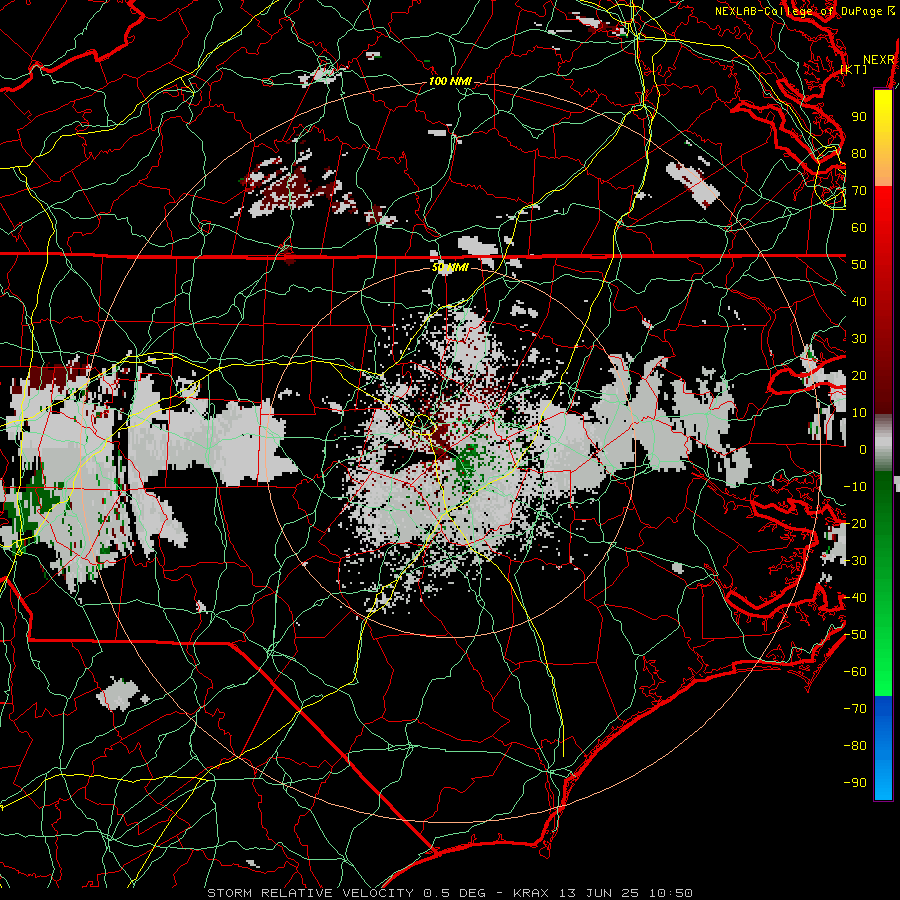Select the -30 value on the velocity scale
The image size is (900, 900).
click(x=855, y=561)
